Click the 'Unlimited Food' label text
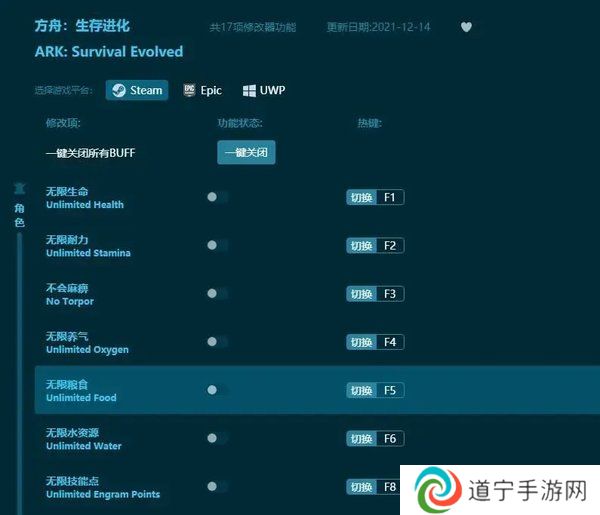The height and width of the screenshot is (515, 600). point(81,398)
